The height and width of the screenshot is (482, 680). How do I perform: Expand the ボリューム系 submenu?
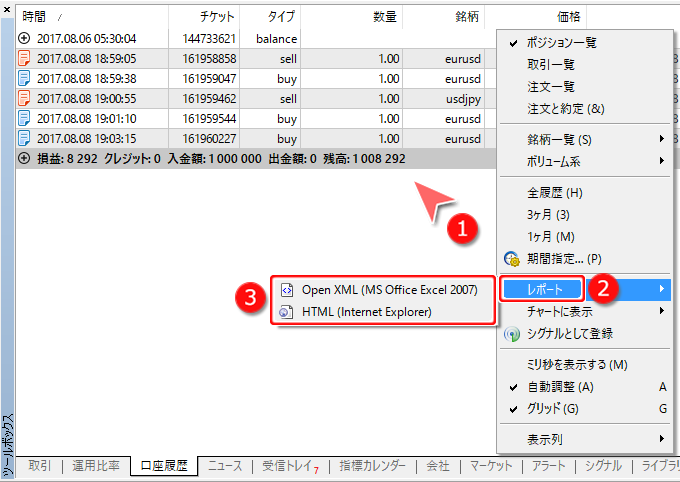[x=585, y=161]
